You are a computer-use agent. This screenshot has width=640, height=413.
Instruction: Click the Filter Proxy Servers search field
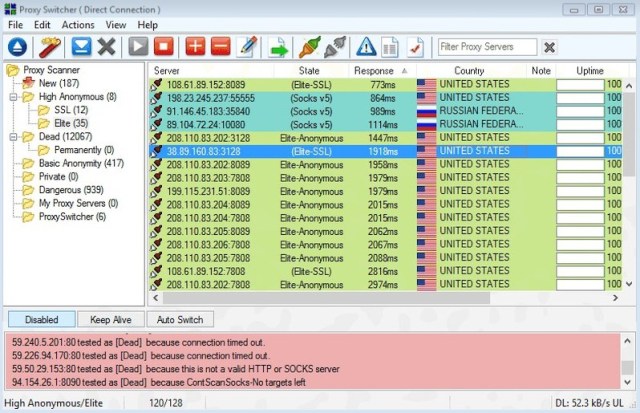[x=486, y=47]
